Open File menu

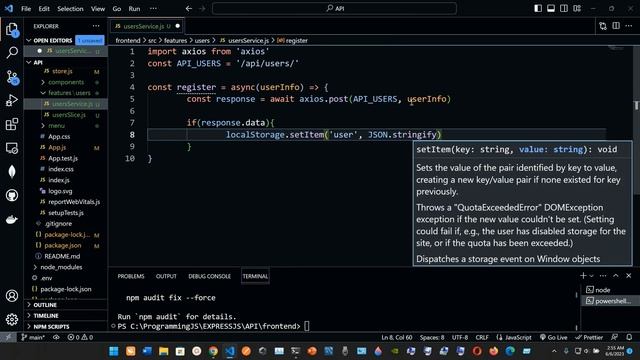[26, 9]
